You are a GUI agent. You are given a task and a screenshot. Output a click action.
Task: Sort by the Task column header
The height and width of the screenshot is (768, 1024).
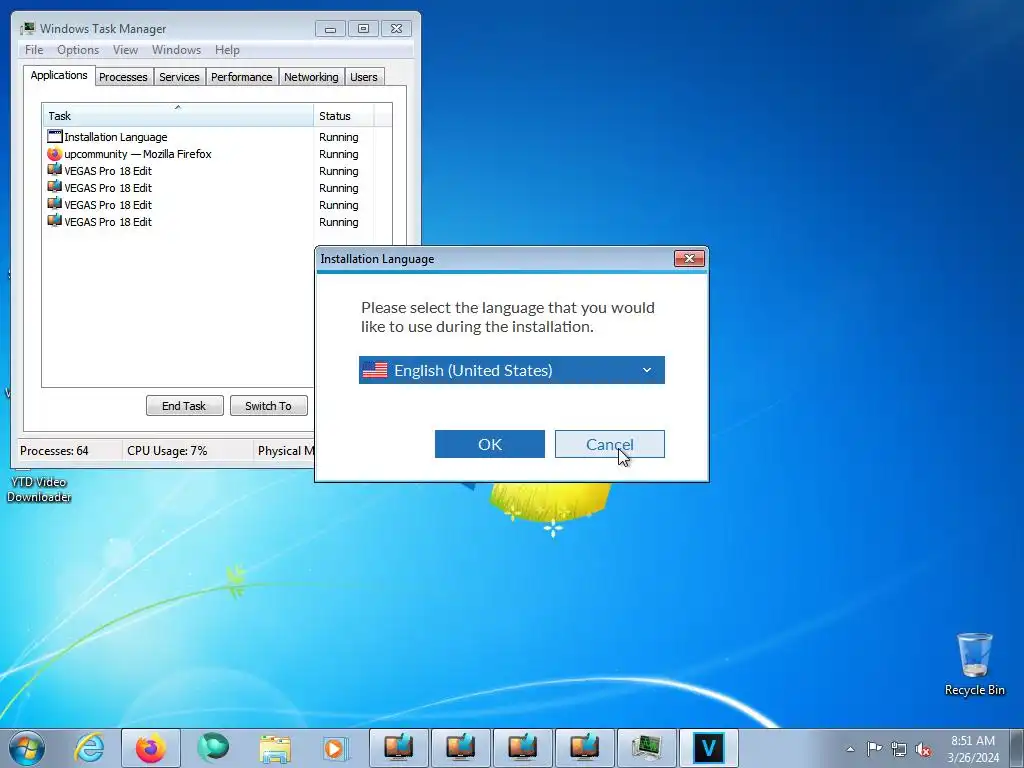(178, 116)
